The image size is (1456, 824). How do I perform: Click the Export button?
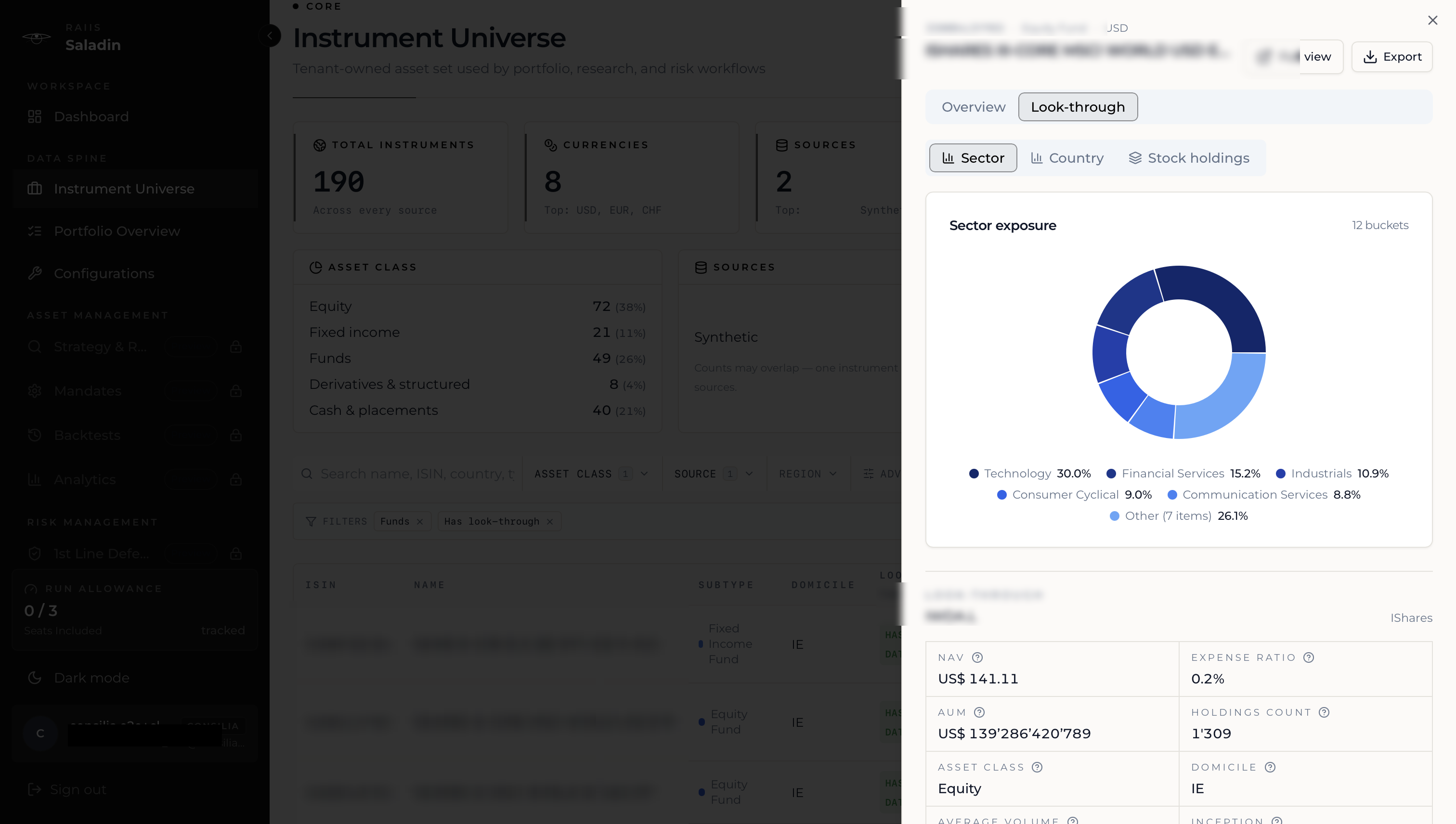pyautogui.click(x=1391, y=57)
